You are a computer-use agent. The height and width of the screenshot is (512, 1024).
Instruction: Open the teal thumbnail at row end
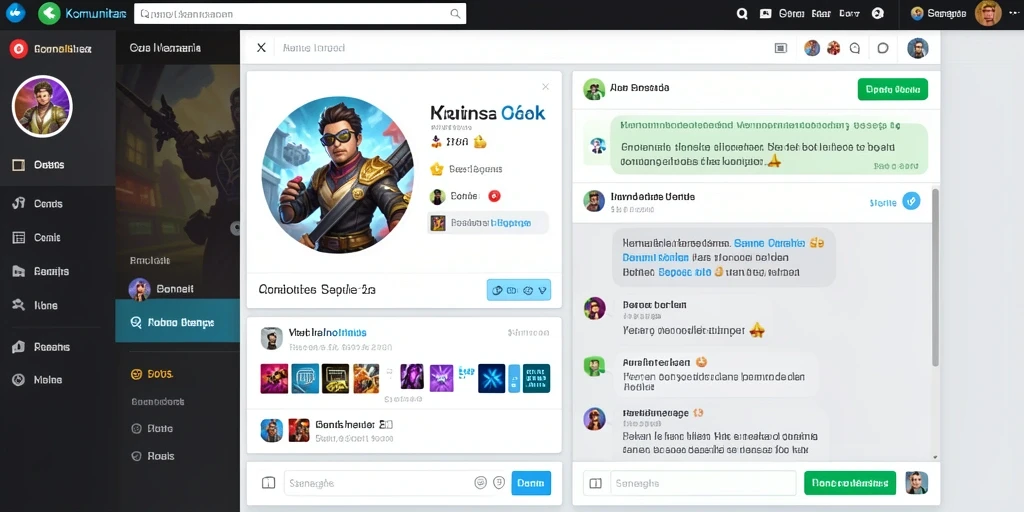coord(537,379)
